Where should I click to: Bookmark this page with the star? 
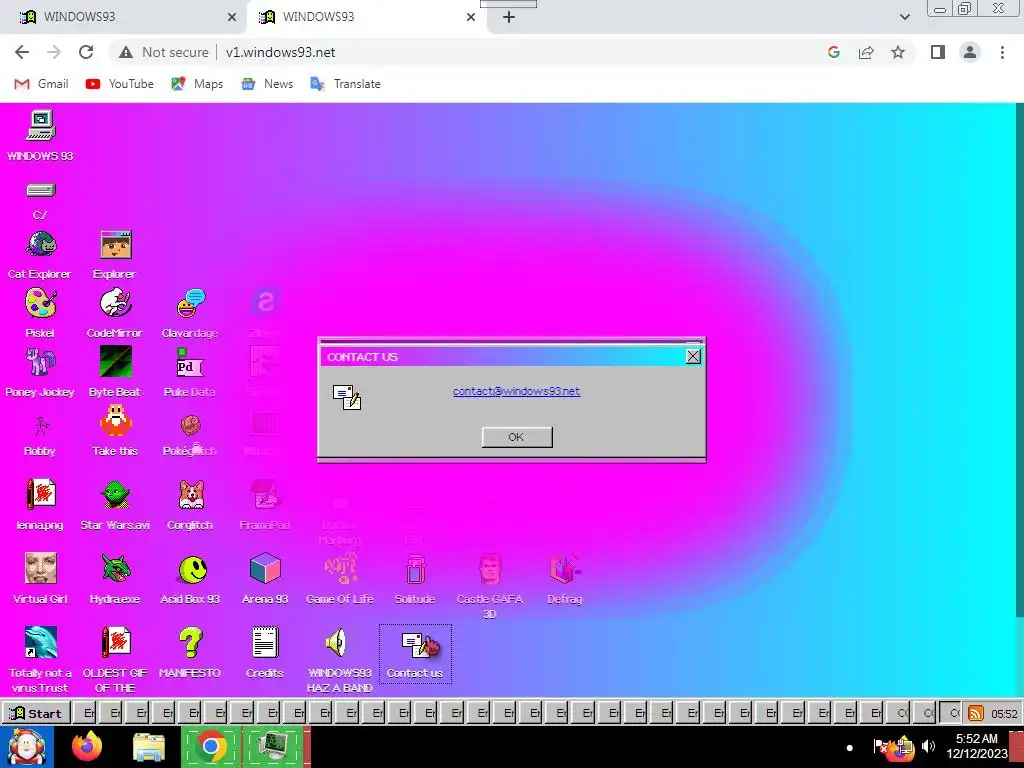point(898,52)
